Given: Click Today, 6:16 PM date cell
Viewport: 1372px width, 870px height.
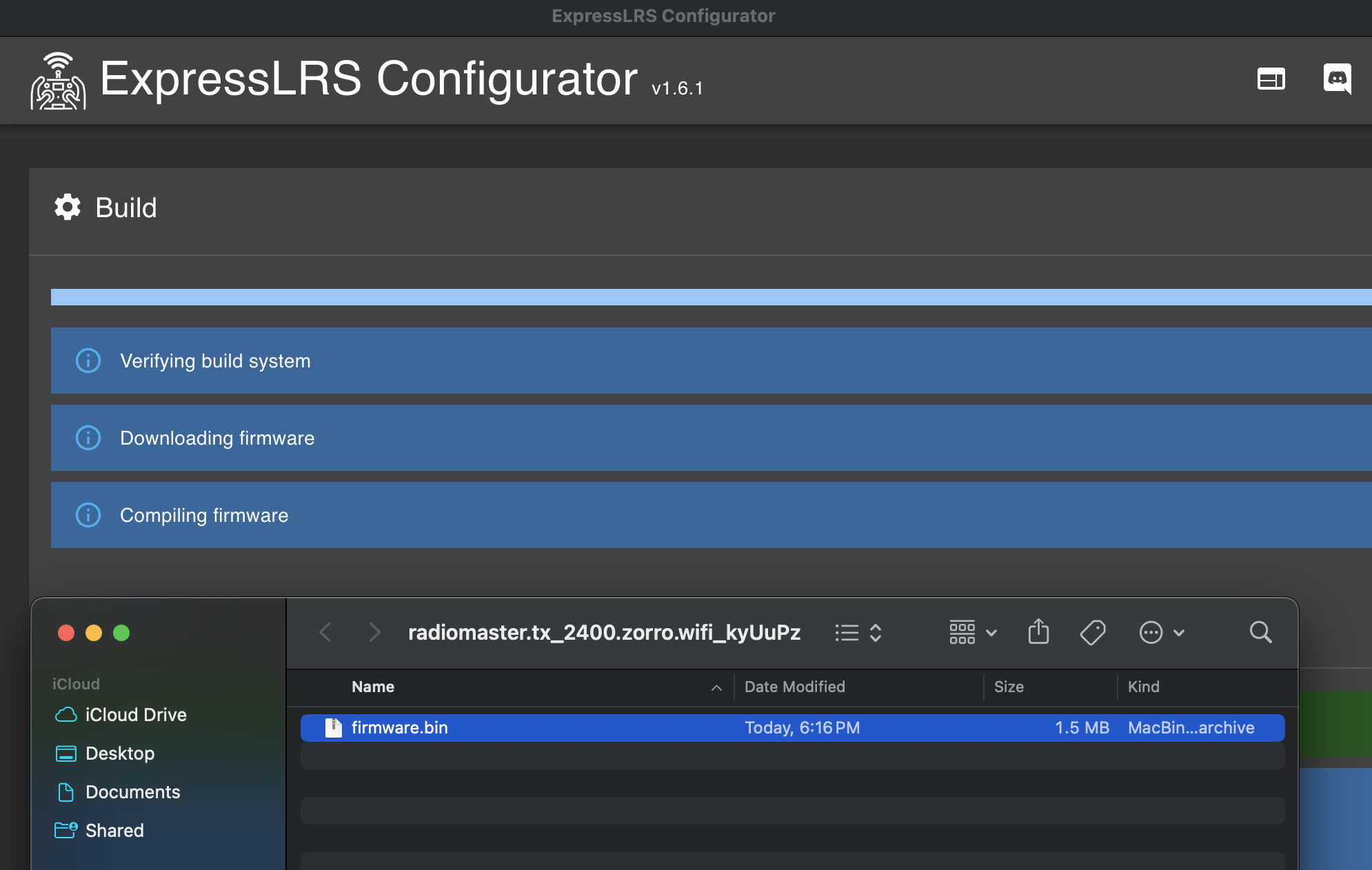Looking at the screenshot, I should click(x=803, y=728).
